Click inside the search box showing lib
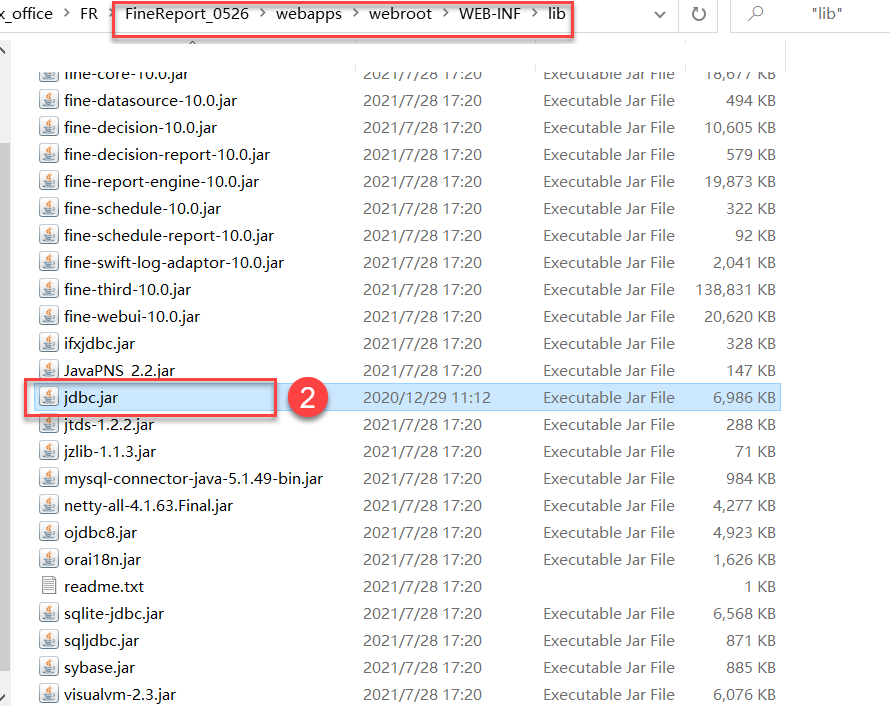Viewport: 890px width, 706px height. coord(830,15)
